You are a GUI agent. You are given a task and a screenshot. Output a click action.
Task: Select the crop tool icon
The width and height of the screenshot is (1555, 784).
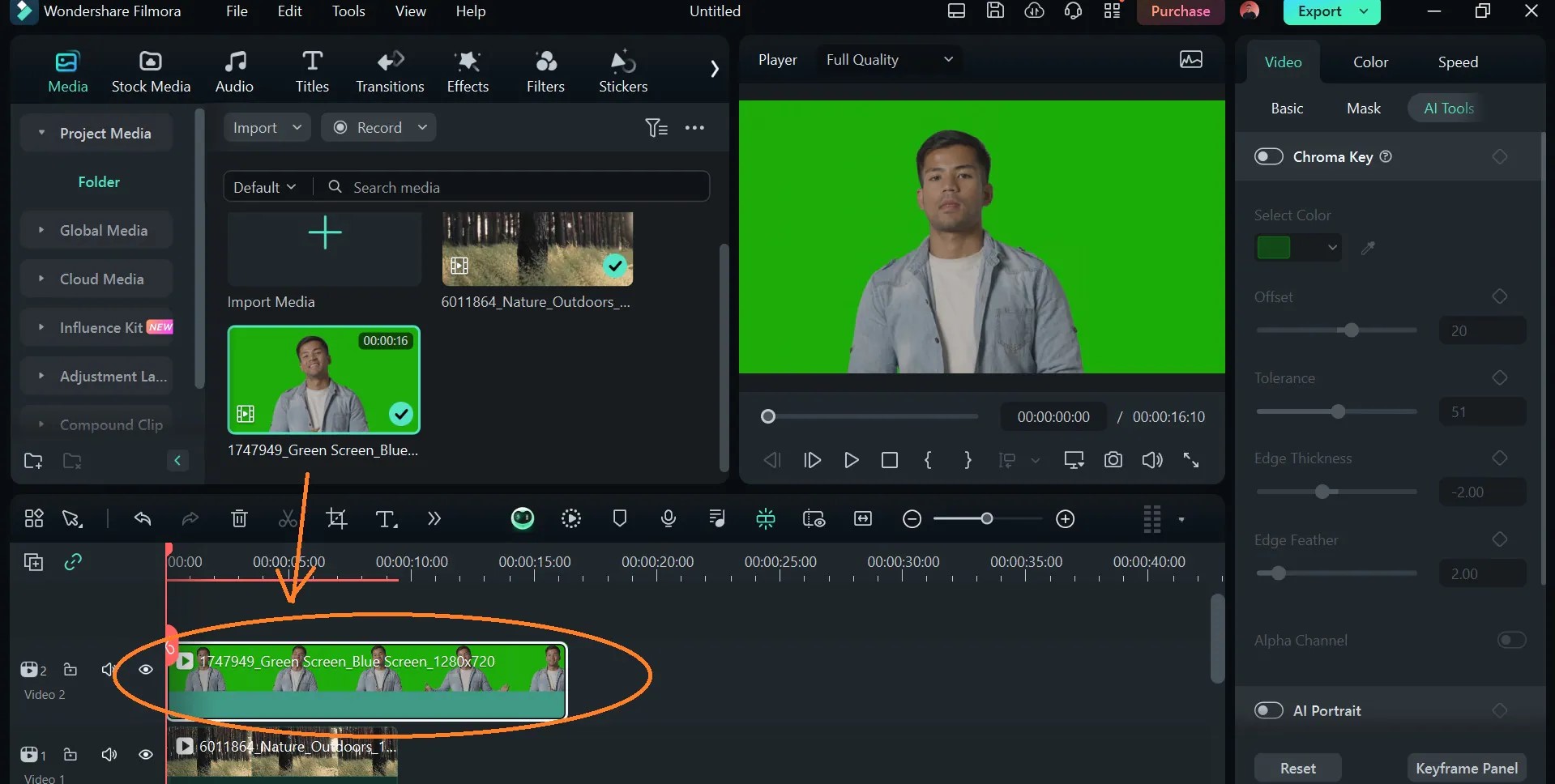click(336, 518)
